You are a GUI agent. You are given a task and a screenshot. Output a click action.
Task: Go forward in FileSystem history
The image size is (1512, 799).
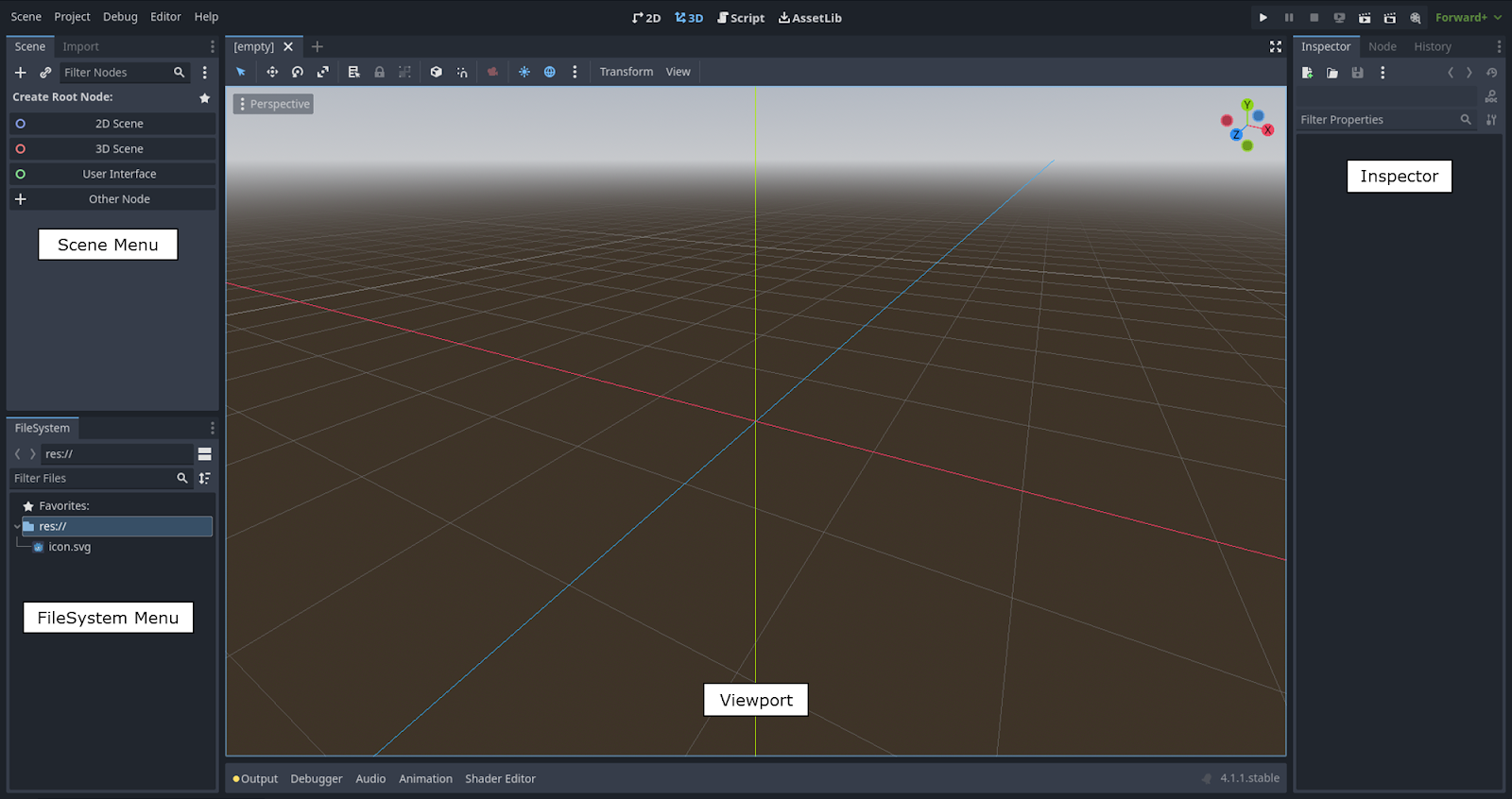pyautogui.click(x=33, y=454)
